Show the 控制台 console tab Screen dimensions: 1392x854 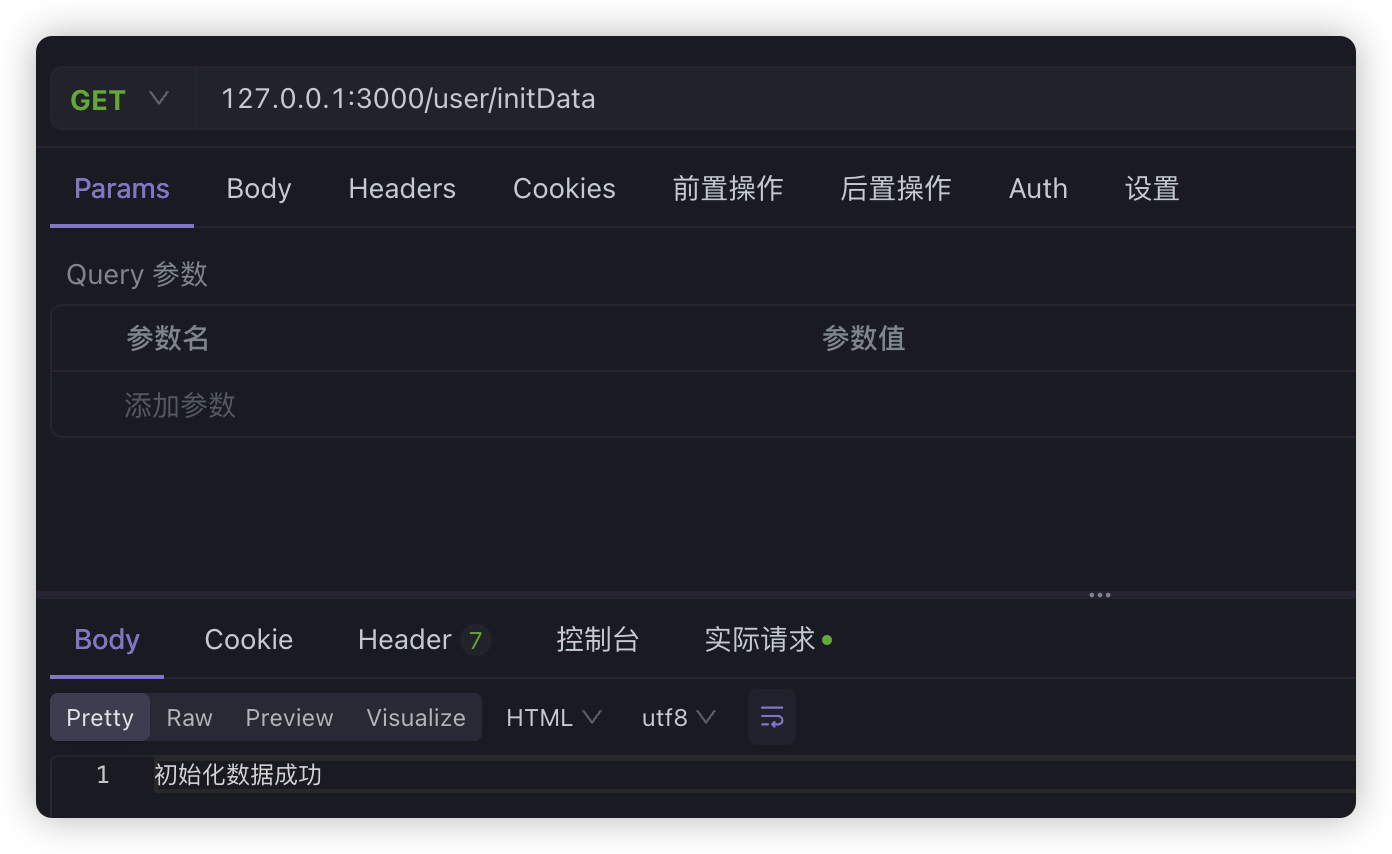pyautogui.click(x=597, y=640)
